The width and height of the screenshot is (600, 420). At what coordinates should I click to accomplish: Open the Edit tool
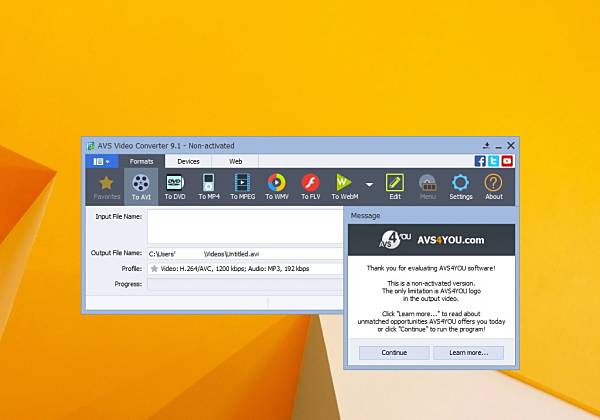click(x=395, y=187)
